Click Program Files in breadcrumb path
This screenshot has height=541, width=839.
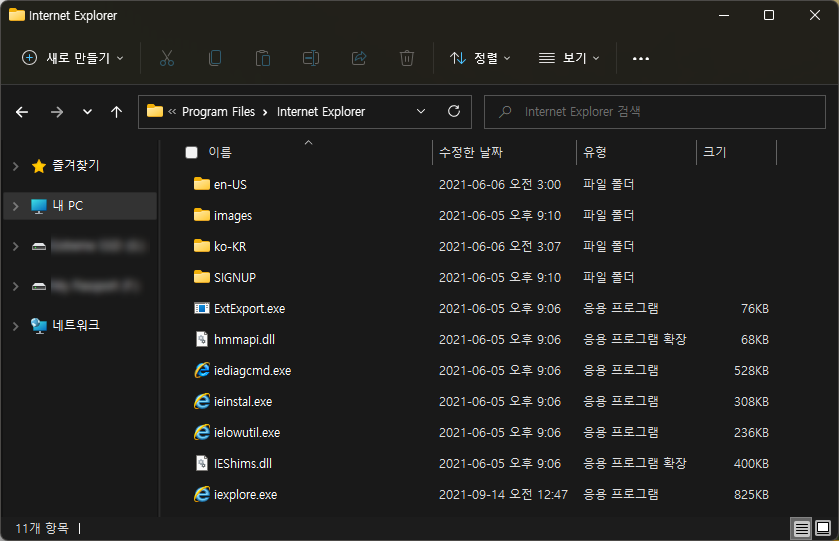(218, 111)
